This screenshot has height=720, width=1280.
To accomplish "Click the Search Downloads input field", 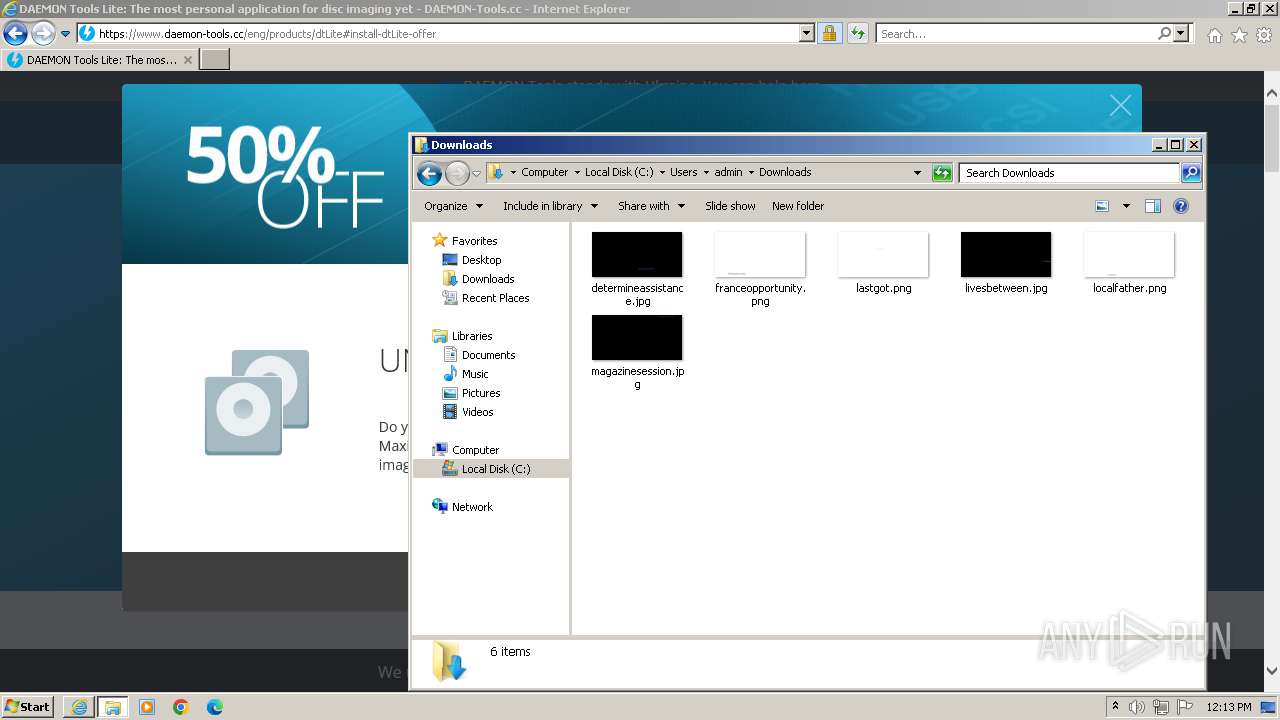I will 1069,173.
